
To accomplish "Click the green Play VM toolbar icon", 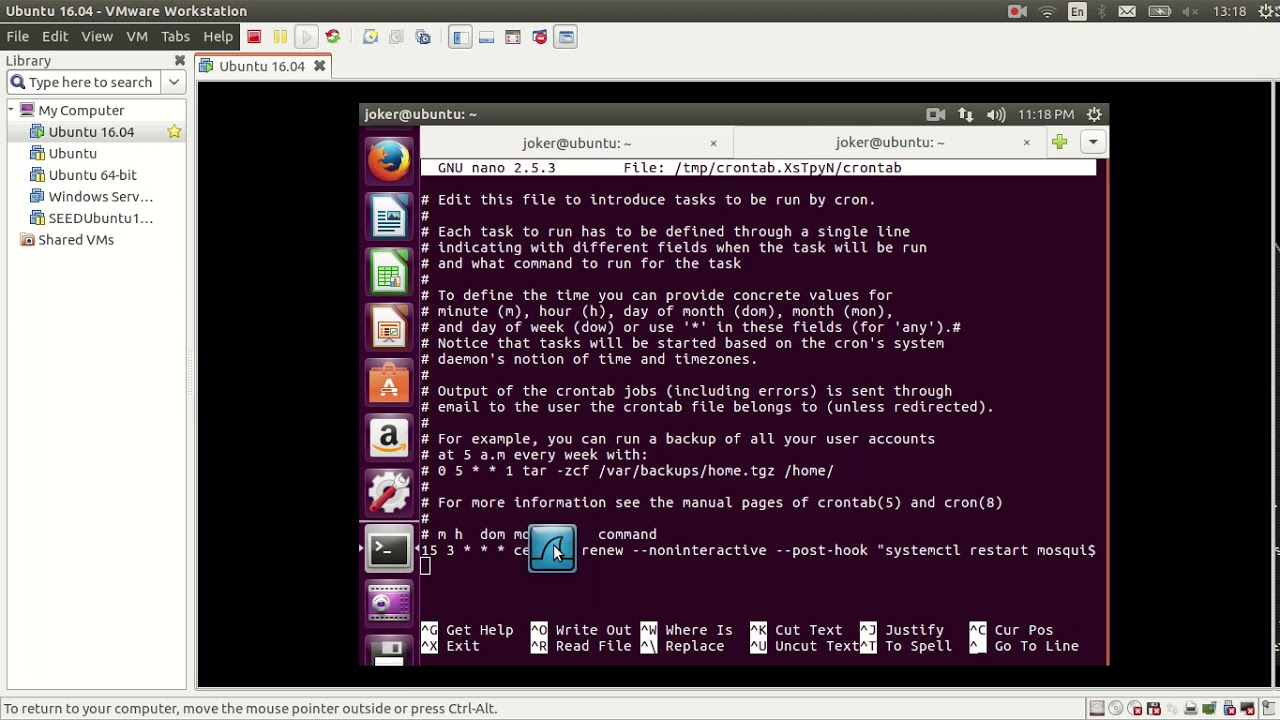I will (x=306, y=37).
